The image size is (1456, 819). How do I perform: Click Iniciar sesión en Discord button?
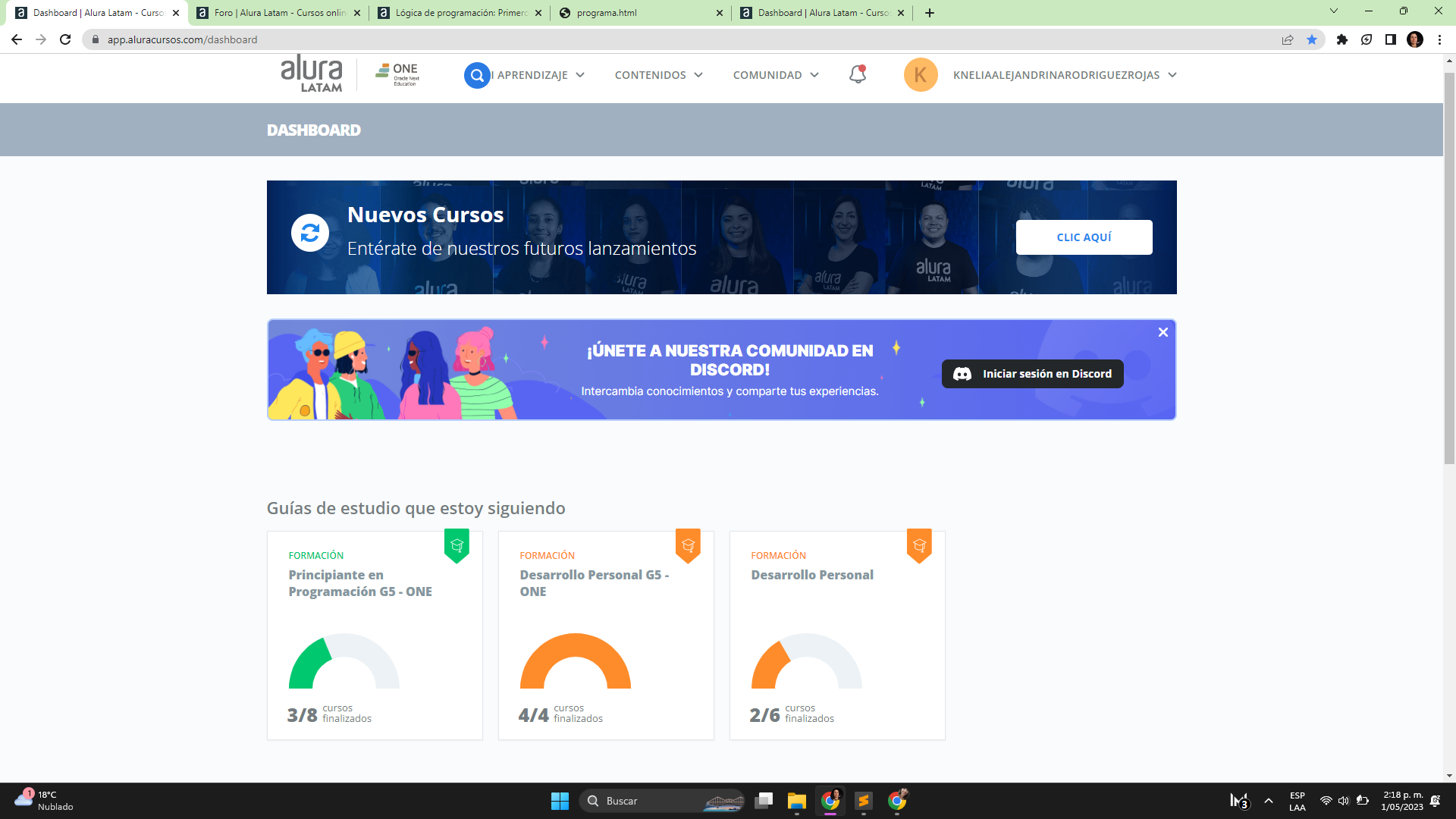pyautogui.click(x=1032, y=374)
